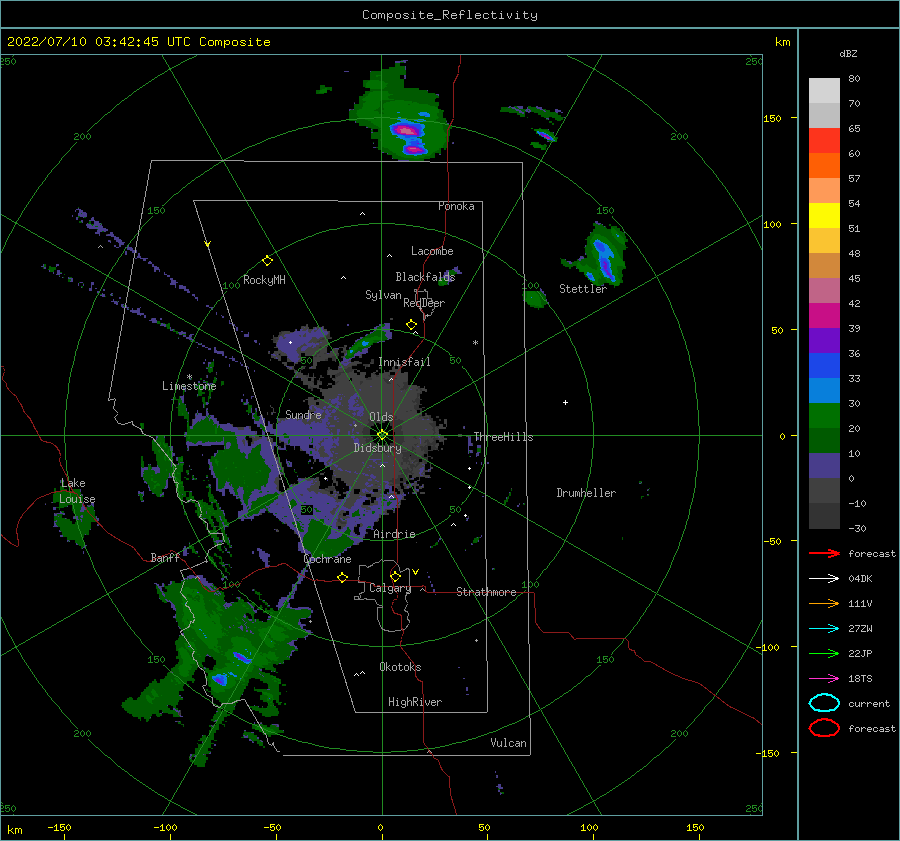This screenshot has width=900, height=841.
Task: Click the Blackfalds town label
Action: point(425,277)
